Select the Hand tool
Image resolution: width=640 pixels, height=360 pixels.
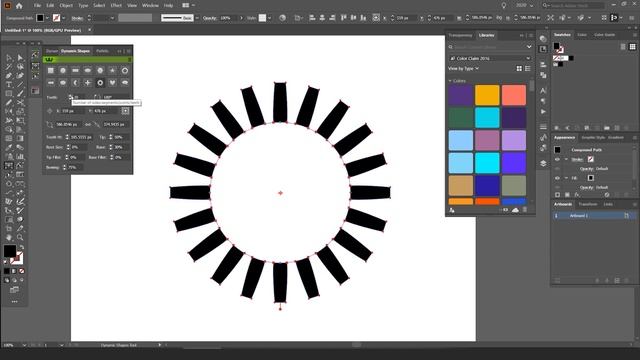[9, 238]
